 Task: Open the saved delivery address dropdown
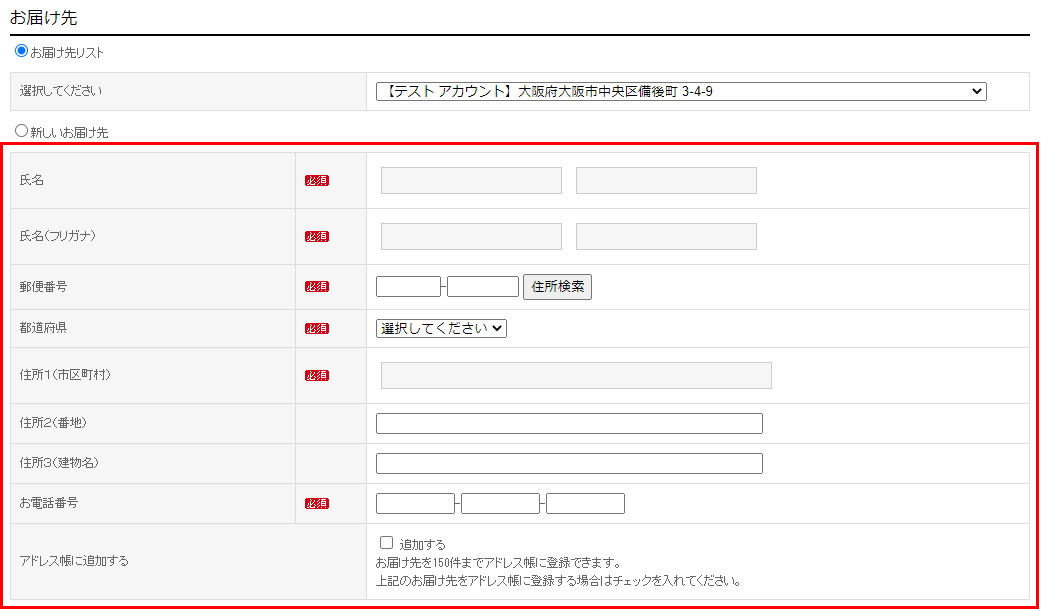click(x=681, y=92)
